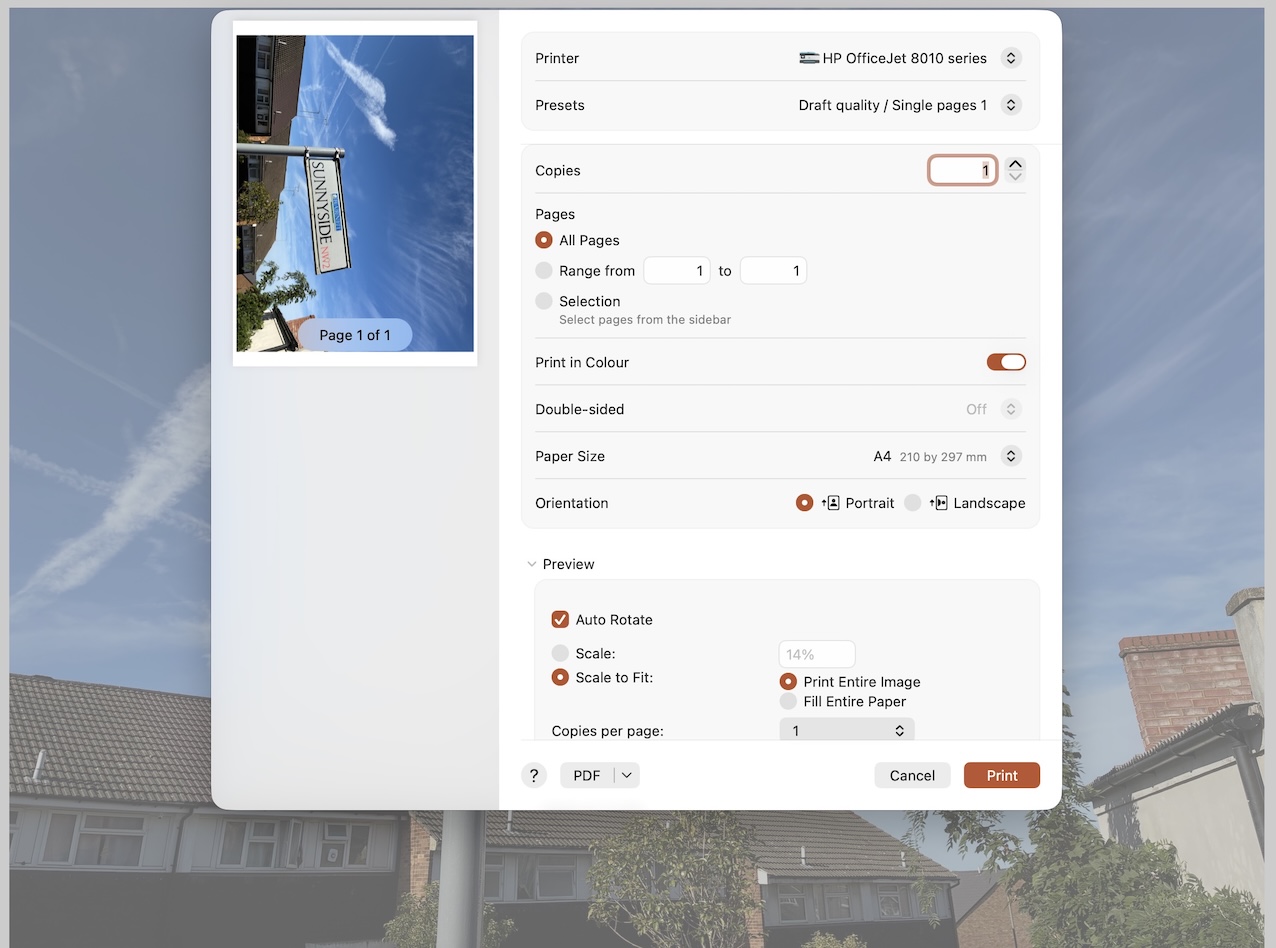Select the Scale radio button
The height and width of the screenshot is (948, 1276).
[560, 653]
